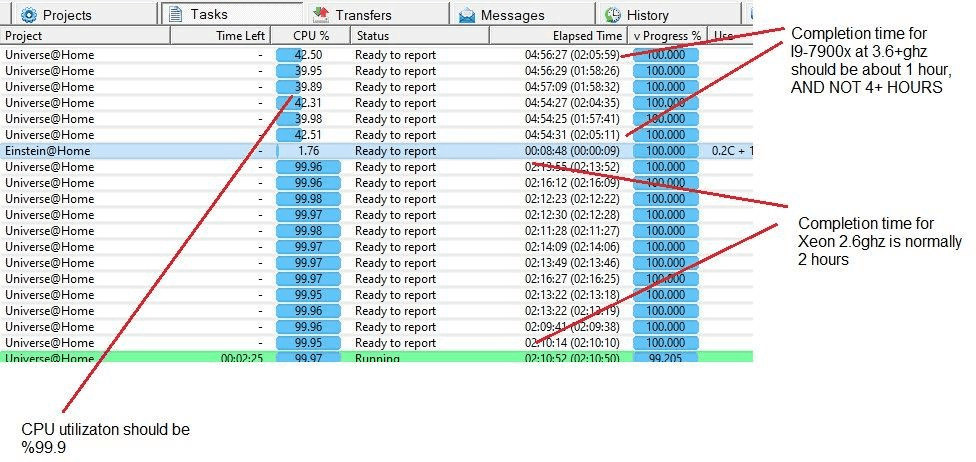Open the Transfers tab
The width and height of the screenshot is (976, 462).
click(377, 14)
